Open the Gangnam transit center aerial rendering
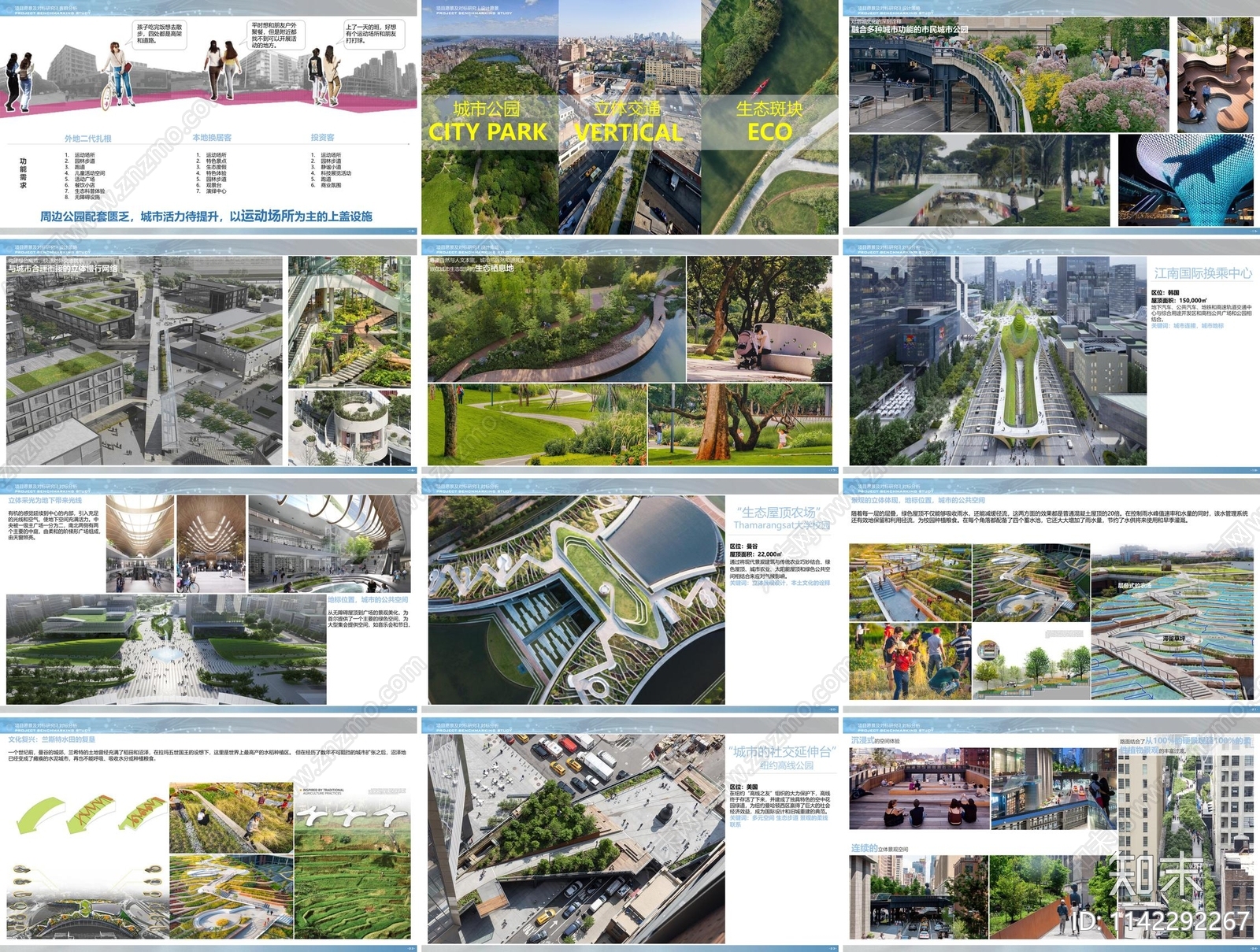1260x952 pixels. point(999,360)
